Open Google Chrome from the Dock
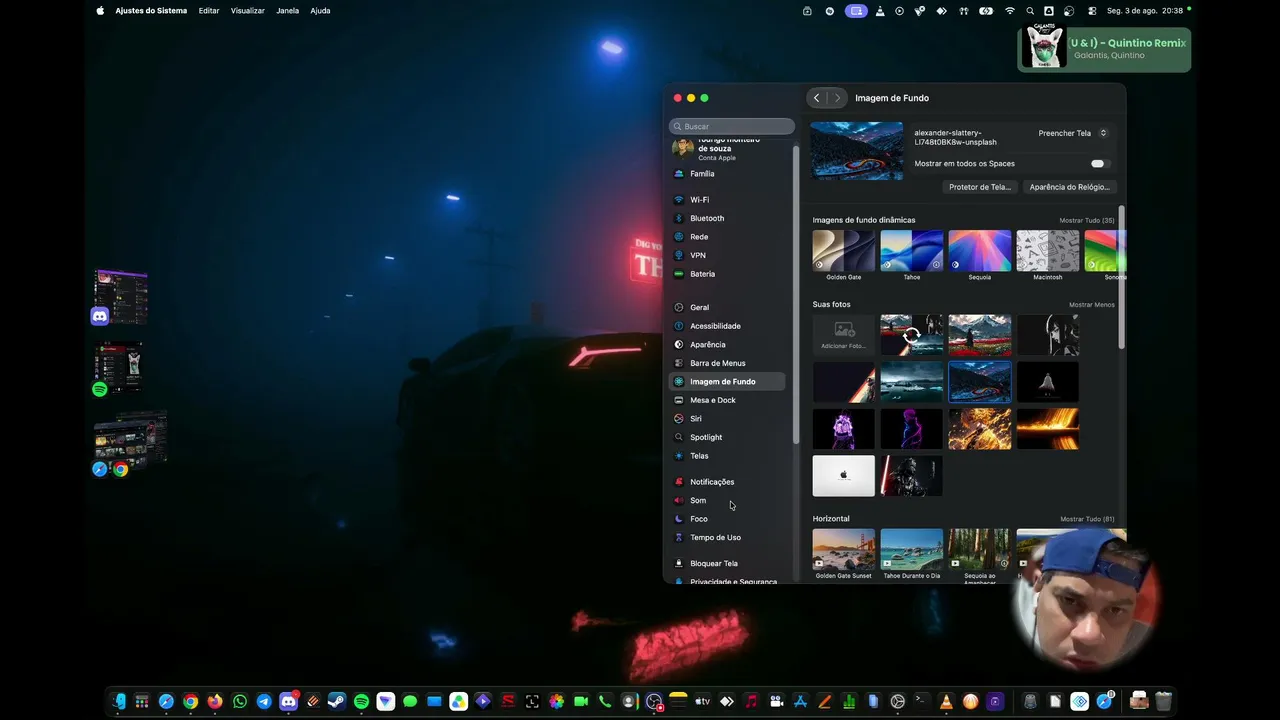The image size is (1280, 720). [190, 702]
